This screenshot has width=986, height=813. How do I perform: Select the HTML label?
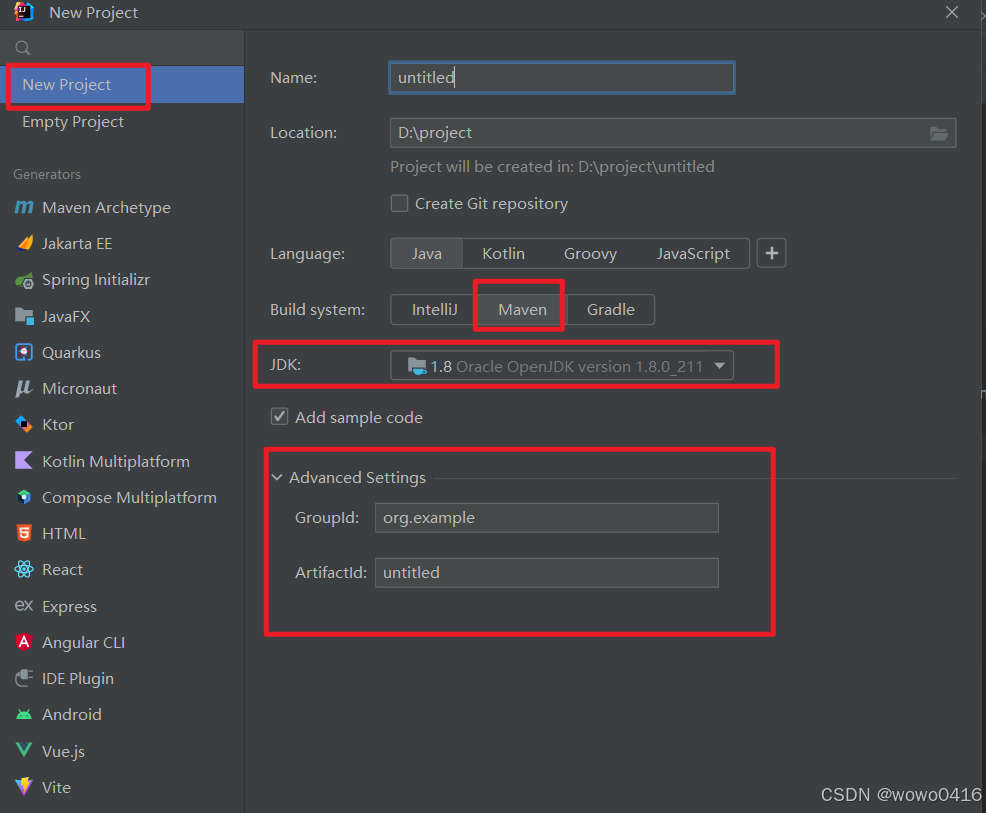[64, 533]
